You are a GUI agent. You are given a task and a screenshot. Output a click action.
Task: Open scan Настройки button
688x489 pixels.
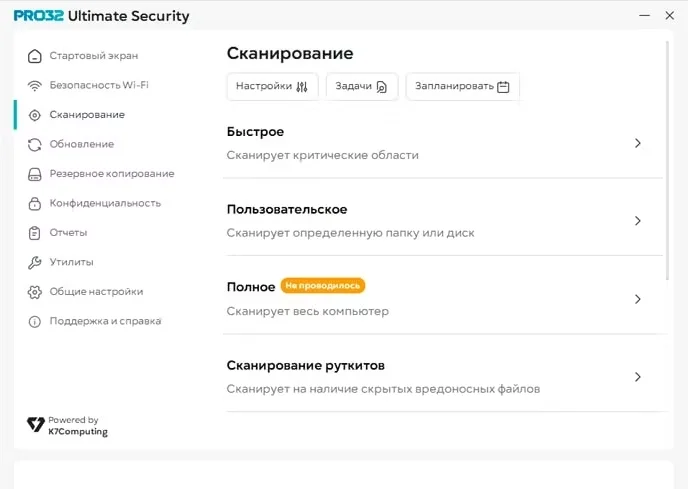[x=272, y=86]
